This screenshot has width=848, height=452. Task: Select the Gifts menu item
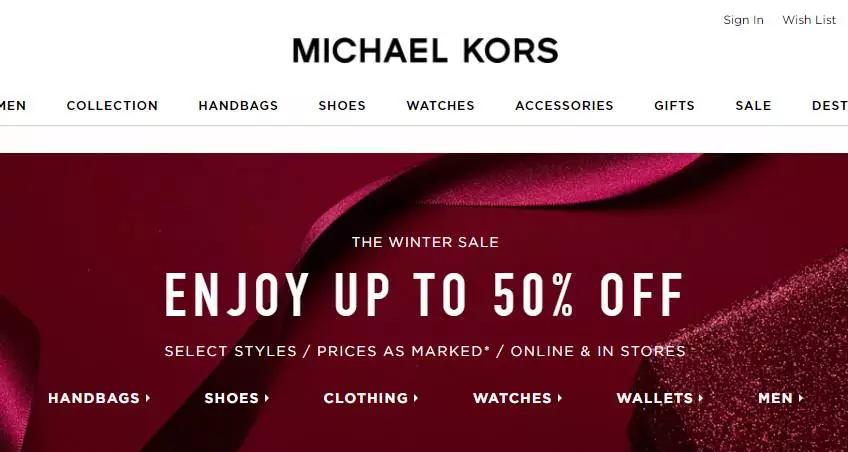pos(674,105)
